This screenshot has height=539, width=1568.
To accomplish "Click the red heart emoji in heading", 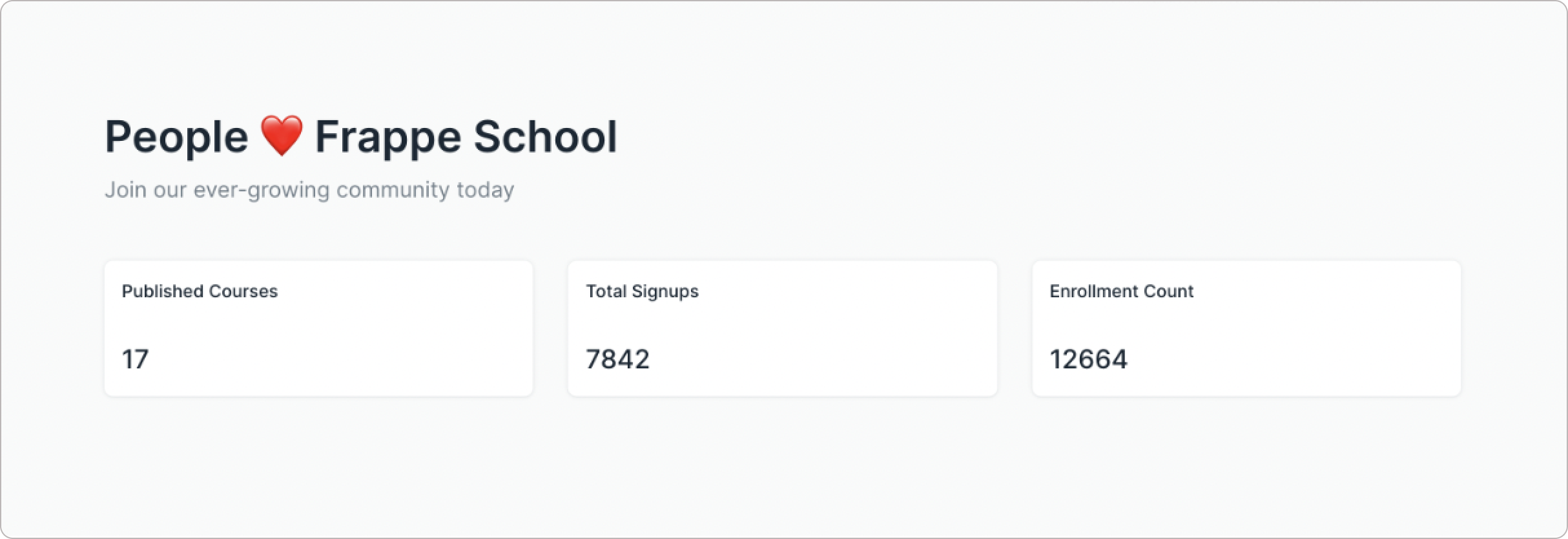I will coord(282,136).
